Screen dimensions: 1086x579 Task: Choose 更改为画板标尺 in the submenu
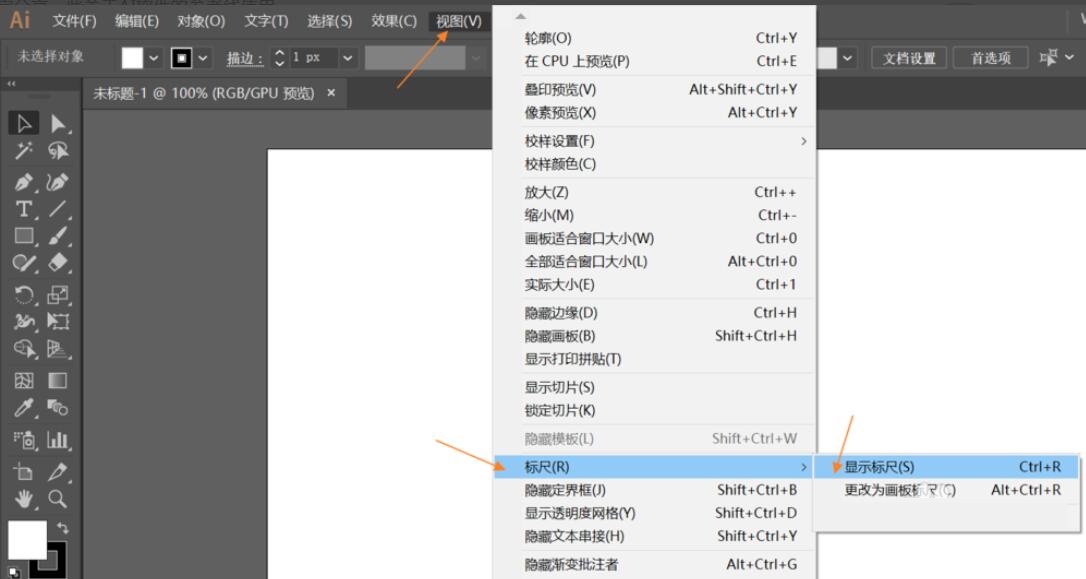click(x=947, y=490)
